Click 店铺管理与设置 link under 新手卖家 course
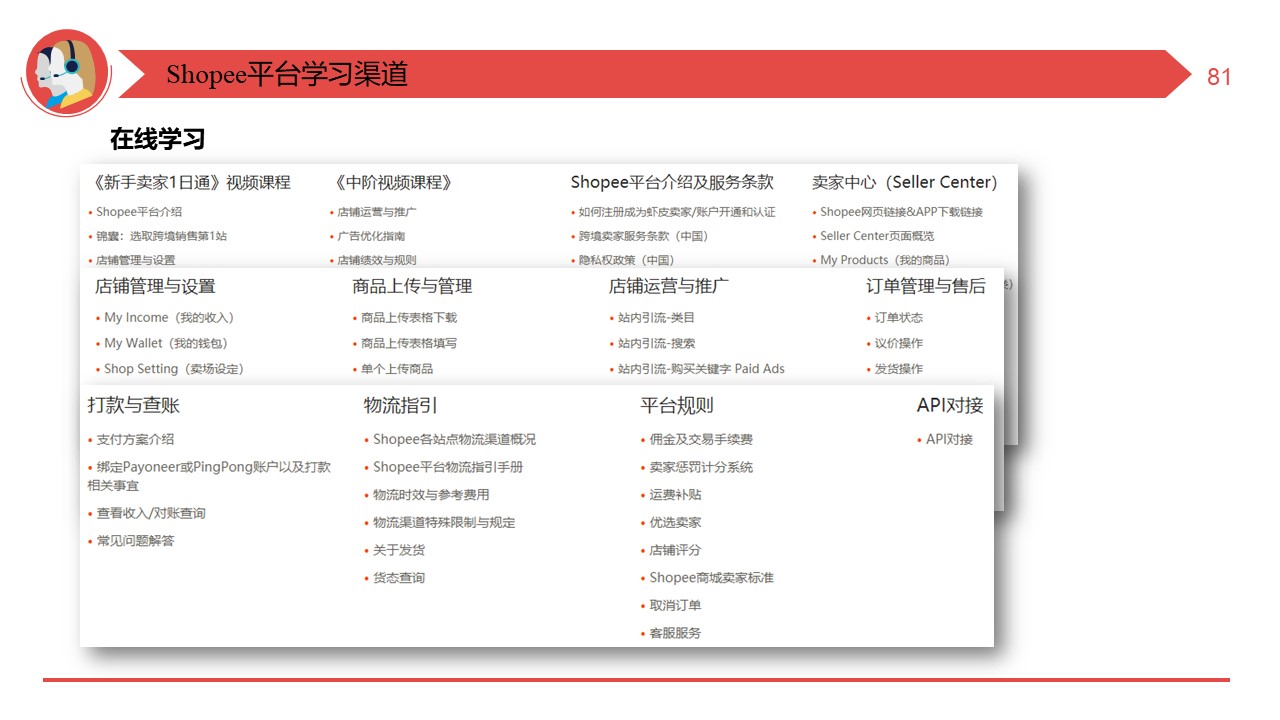The image size is (1280, 720). tap(135, 260)
